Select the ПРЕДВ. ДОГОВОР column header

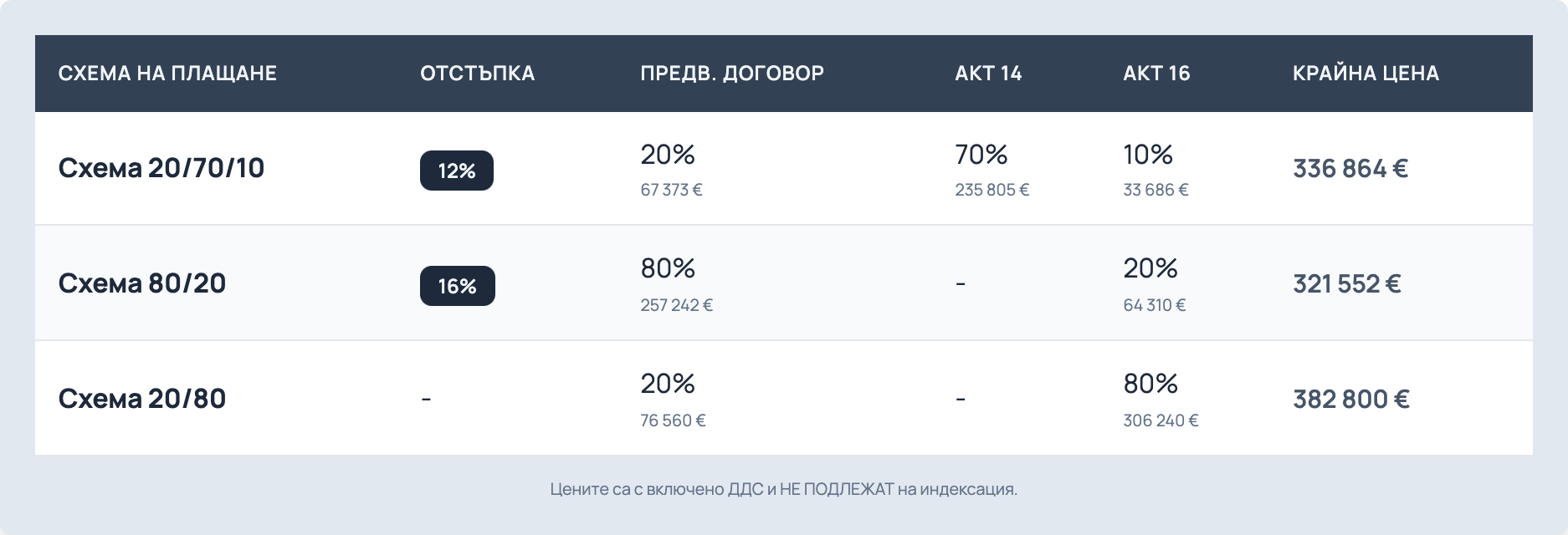732,74
